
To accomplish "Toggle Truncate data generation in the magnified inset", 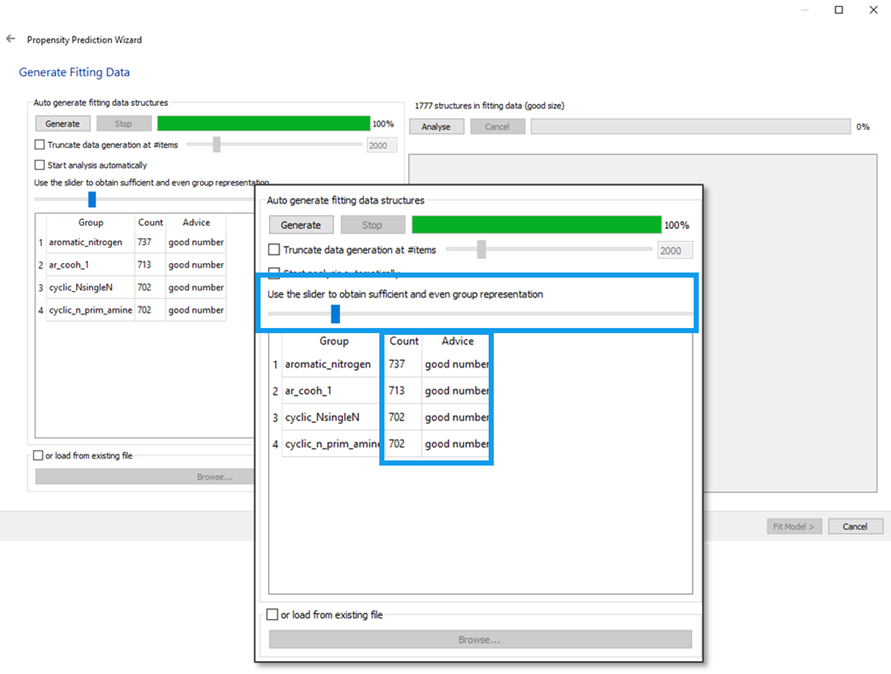I will point(275,250).
